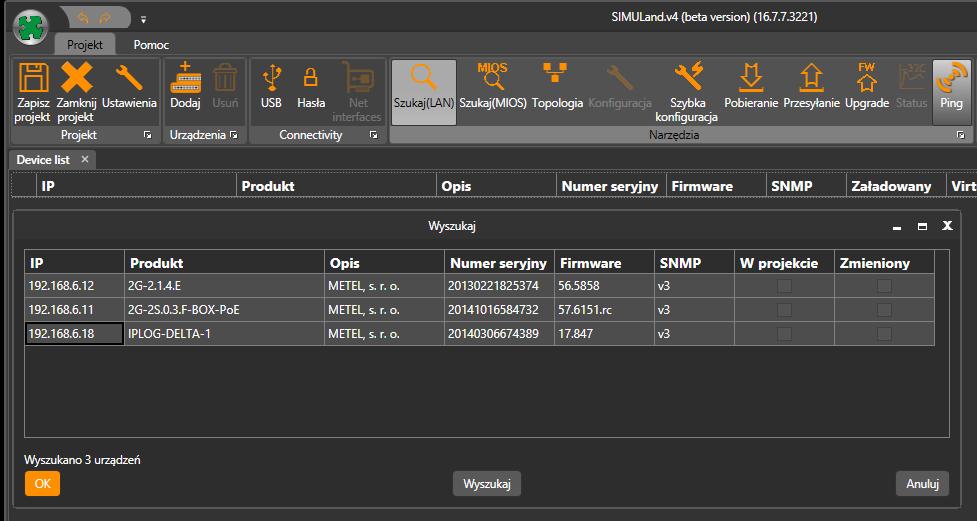Click the Wyszukaj search button
This screenshot has height=521, width=977.
[487, 484]
